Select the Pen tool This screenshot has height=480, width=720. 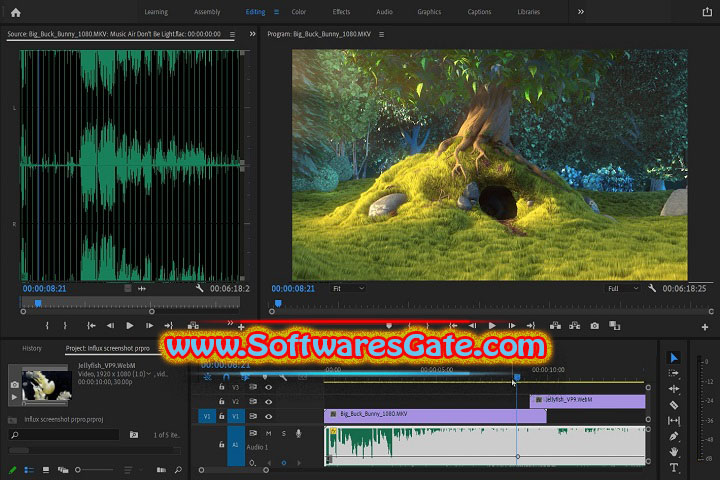point(674,436)
